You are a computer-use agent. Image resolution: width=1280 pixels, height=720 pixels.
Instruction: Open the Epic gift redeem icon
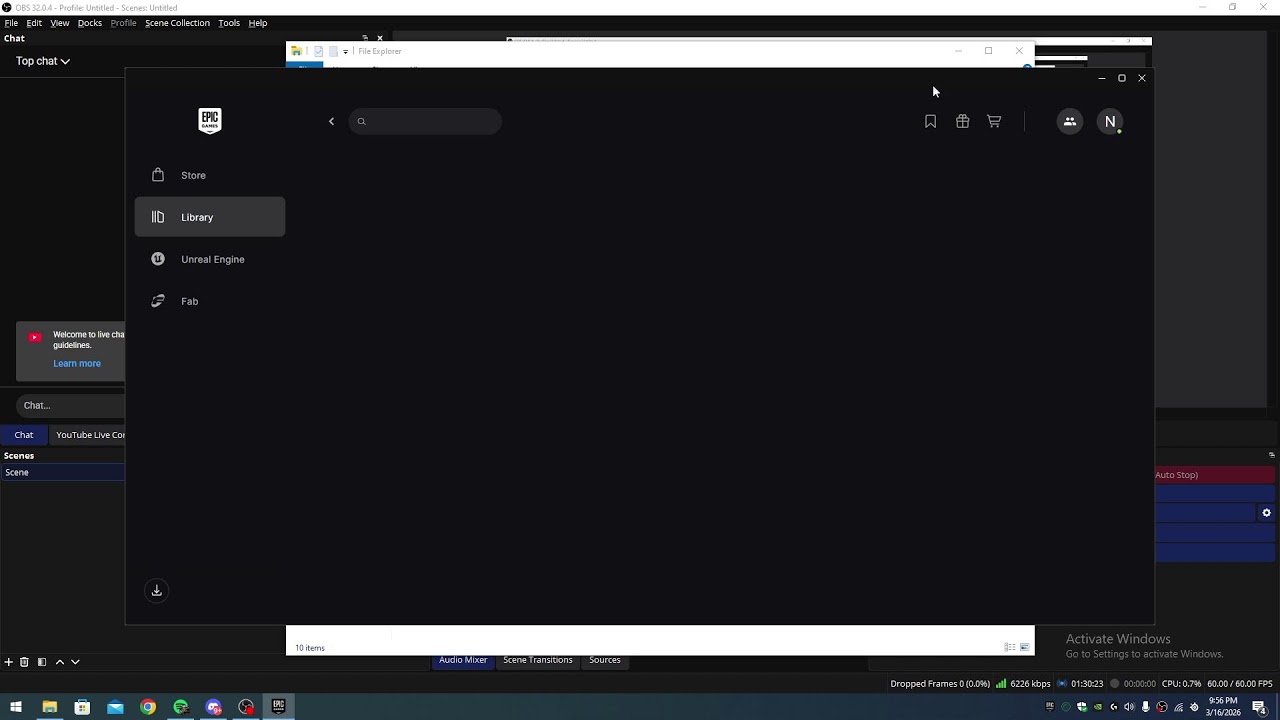coord(962,122)
